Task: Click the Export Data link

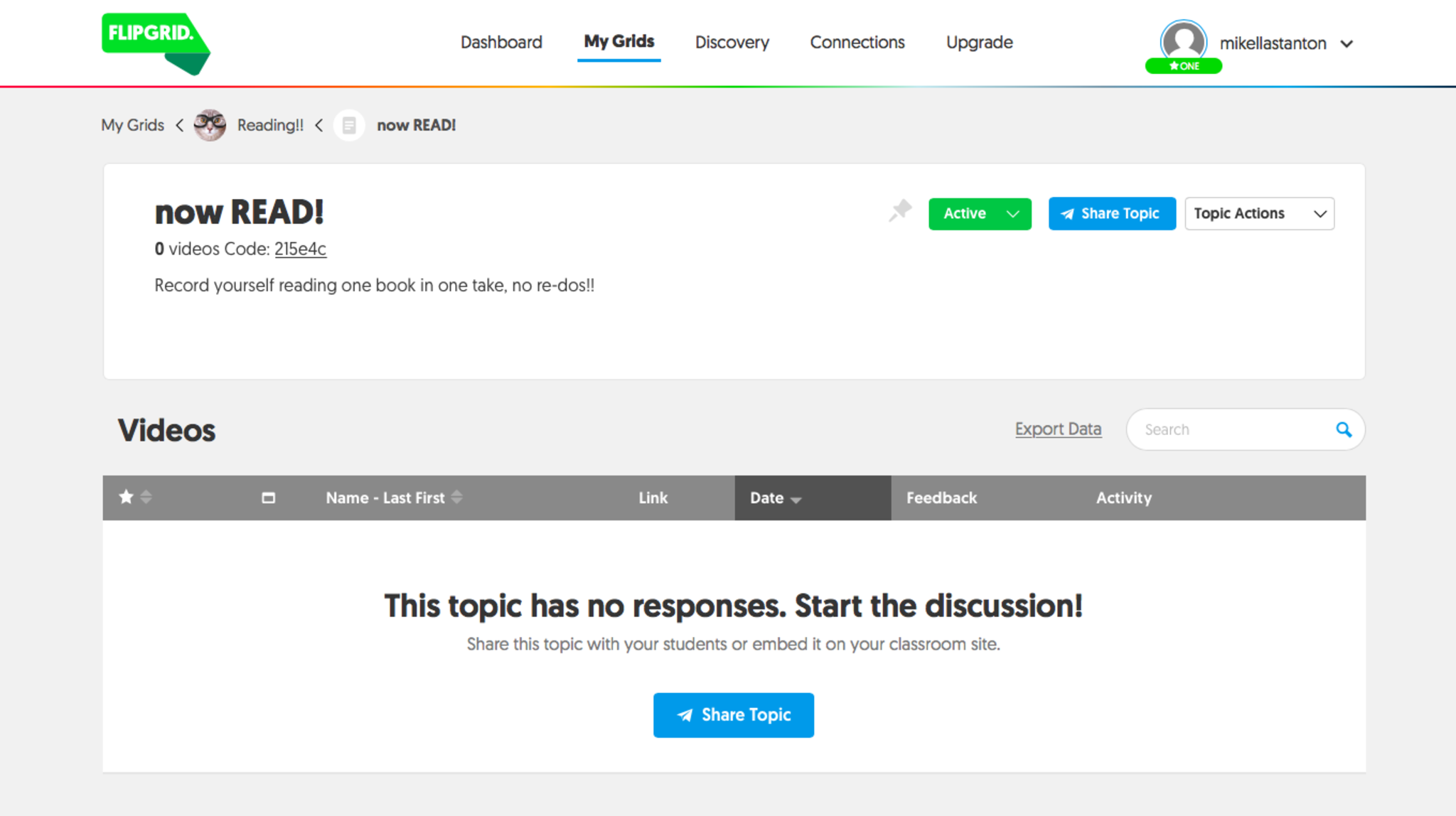Action: click(x=1058, y=429)
